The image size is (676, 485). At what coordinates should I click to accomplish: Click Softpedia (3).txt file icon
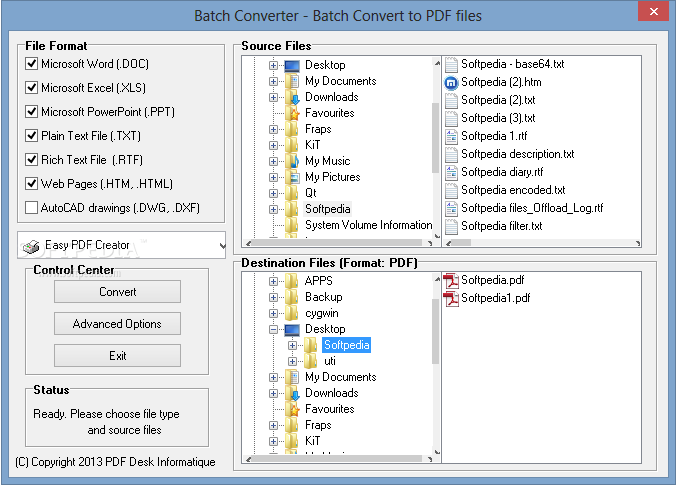click(x=451, y=119)
